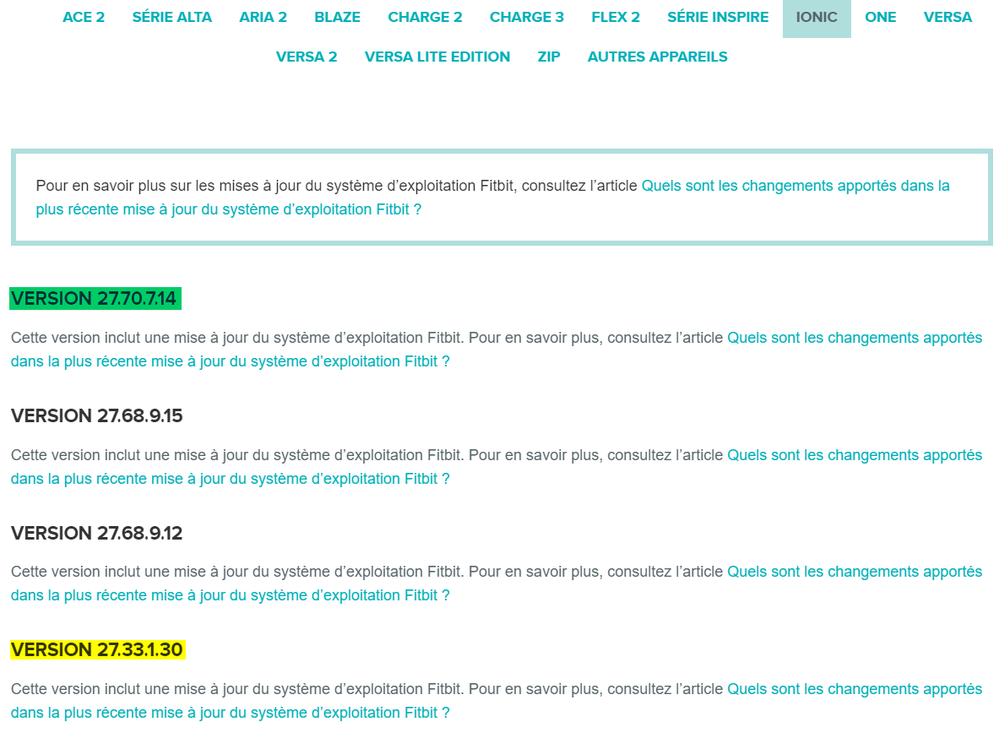Screen dimensions: 999x738
Task: Switch to VERSA 2 tab
Action: click(x=306, y=57)
